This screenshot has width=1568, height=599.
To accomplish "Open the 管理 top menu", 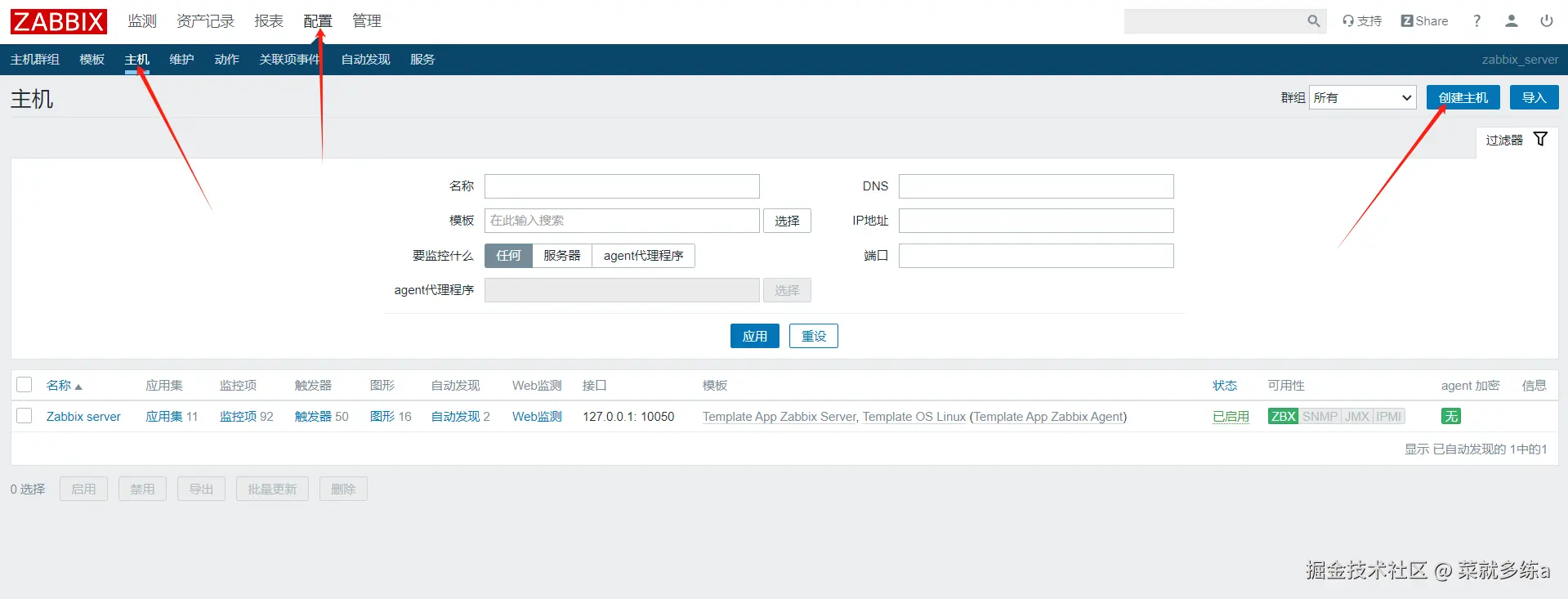I will [x=367, y=21].
